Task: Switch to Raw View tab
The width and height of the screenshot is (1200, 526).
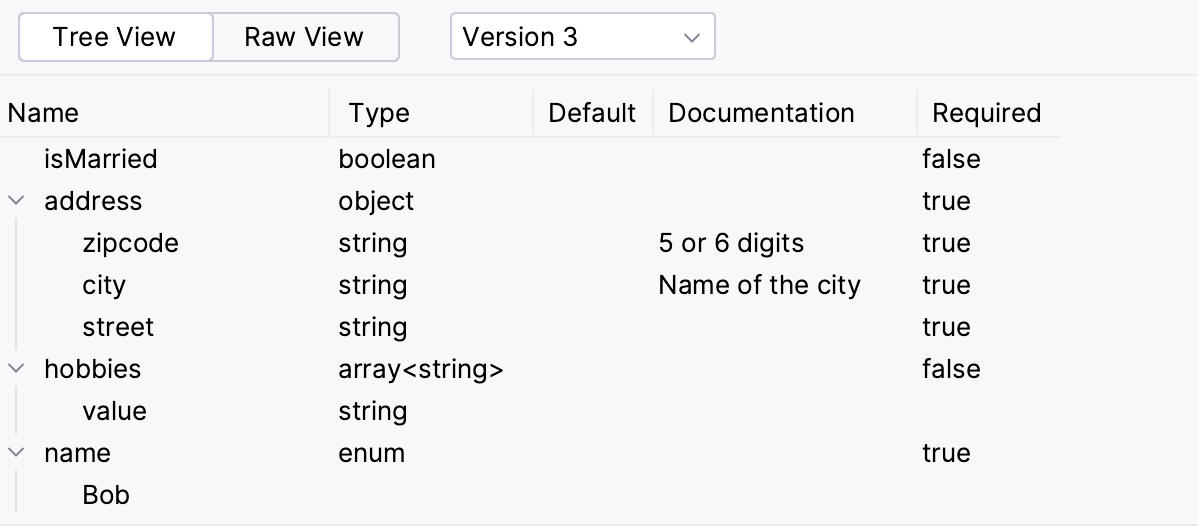Action: point(304,37)
